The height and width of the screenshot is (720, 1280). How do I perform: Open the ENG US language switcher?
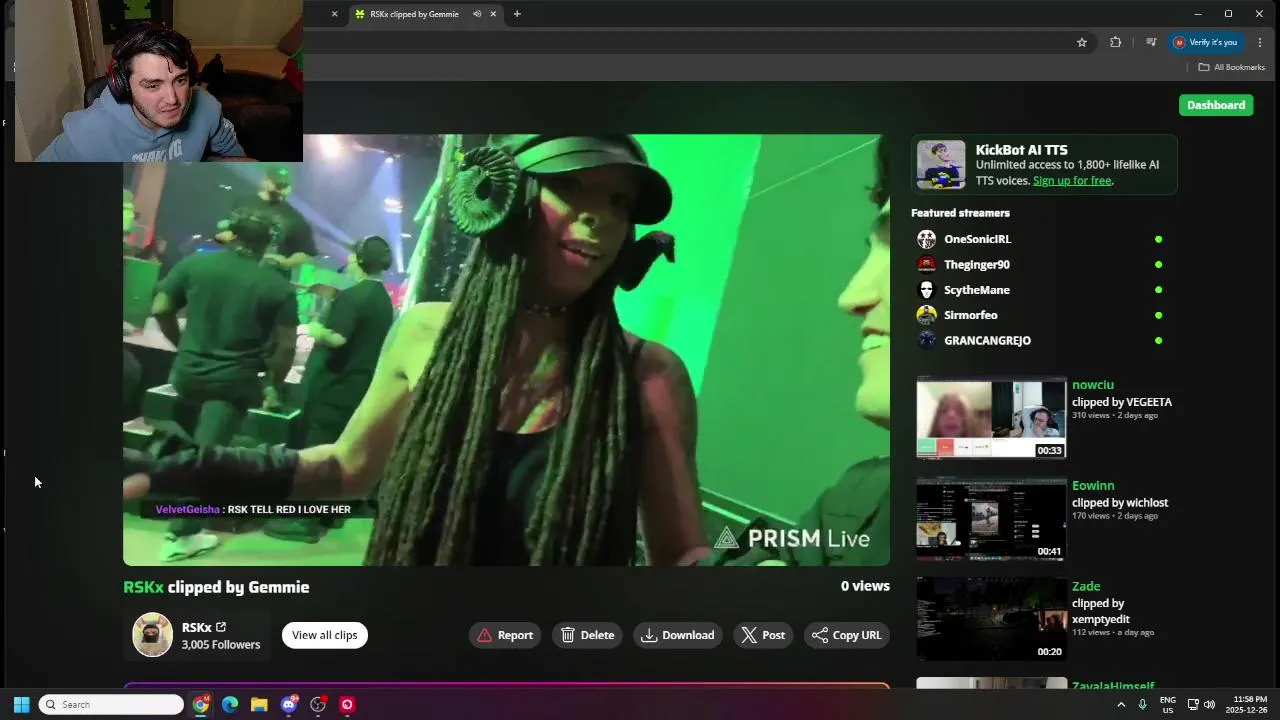tap(1167, 705)
